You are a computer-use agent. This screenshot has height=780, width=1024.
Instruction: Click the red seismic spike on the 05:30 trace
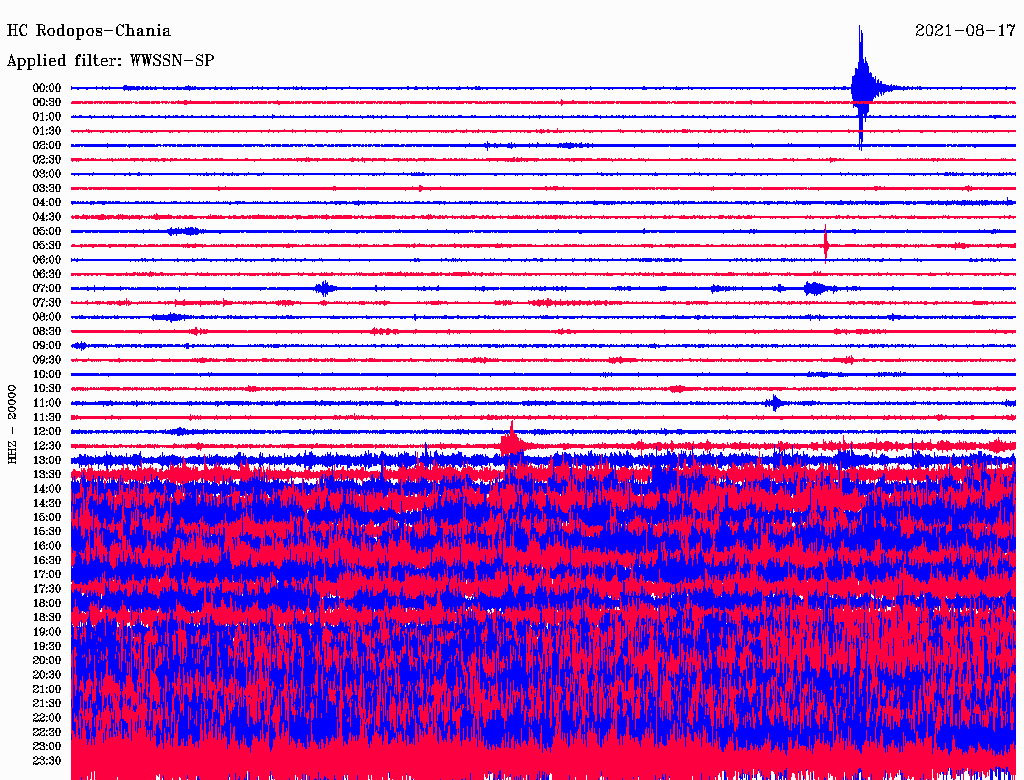pyautogui.click(x=826, y=245)
